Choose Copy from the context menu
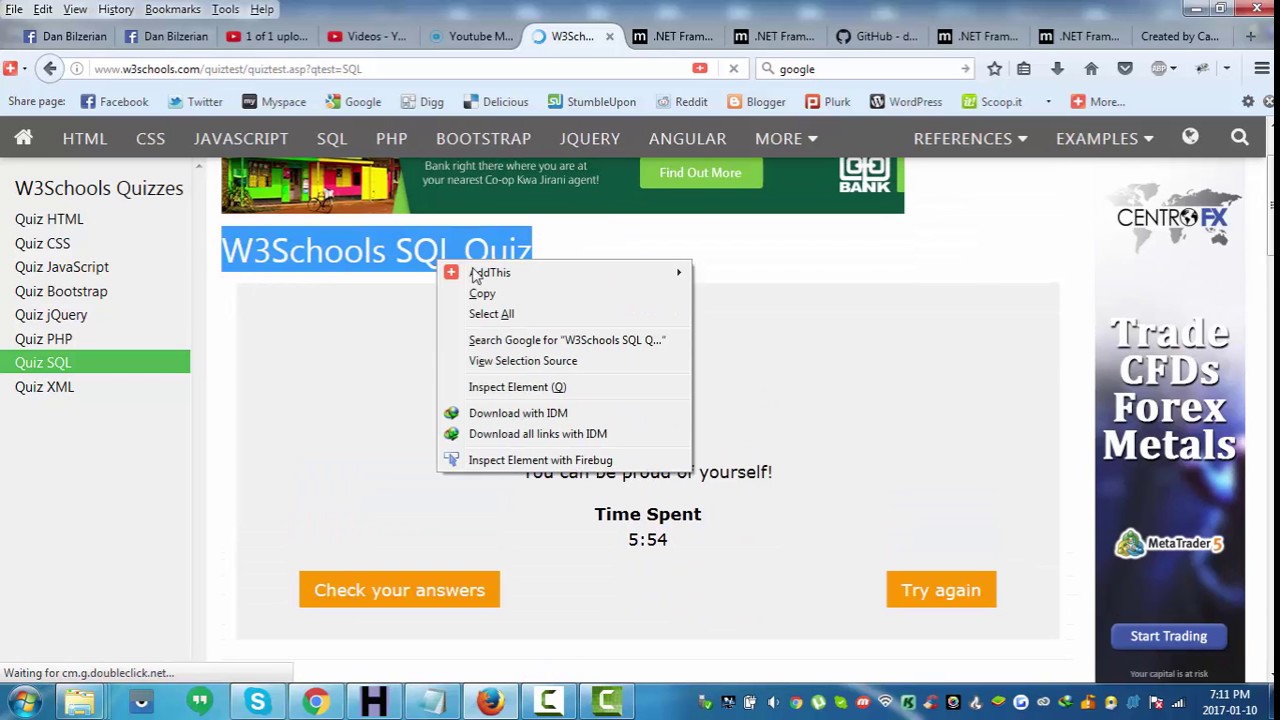 coord(565,293)
